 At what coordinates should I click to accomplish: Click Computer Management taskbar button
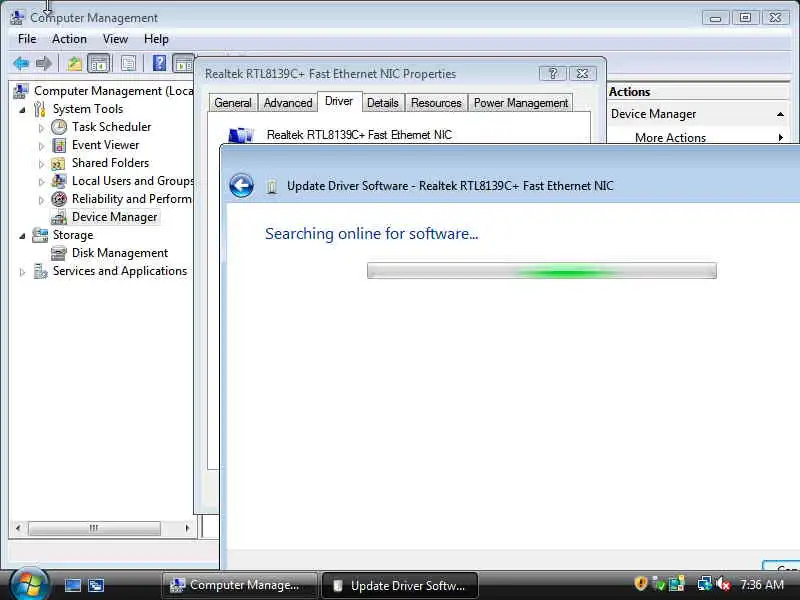tap(239, 585)
